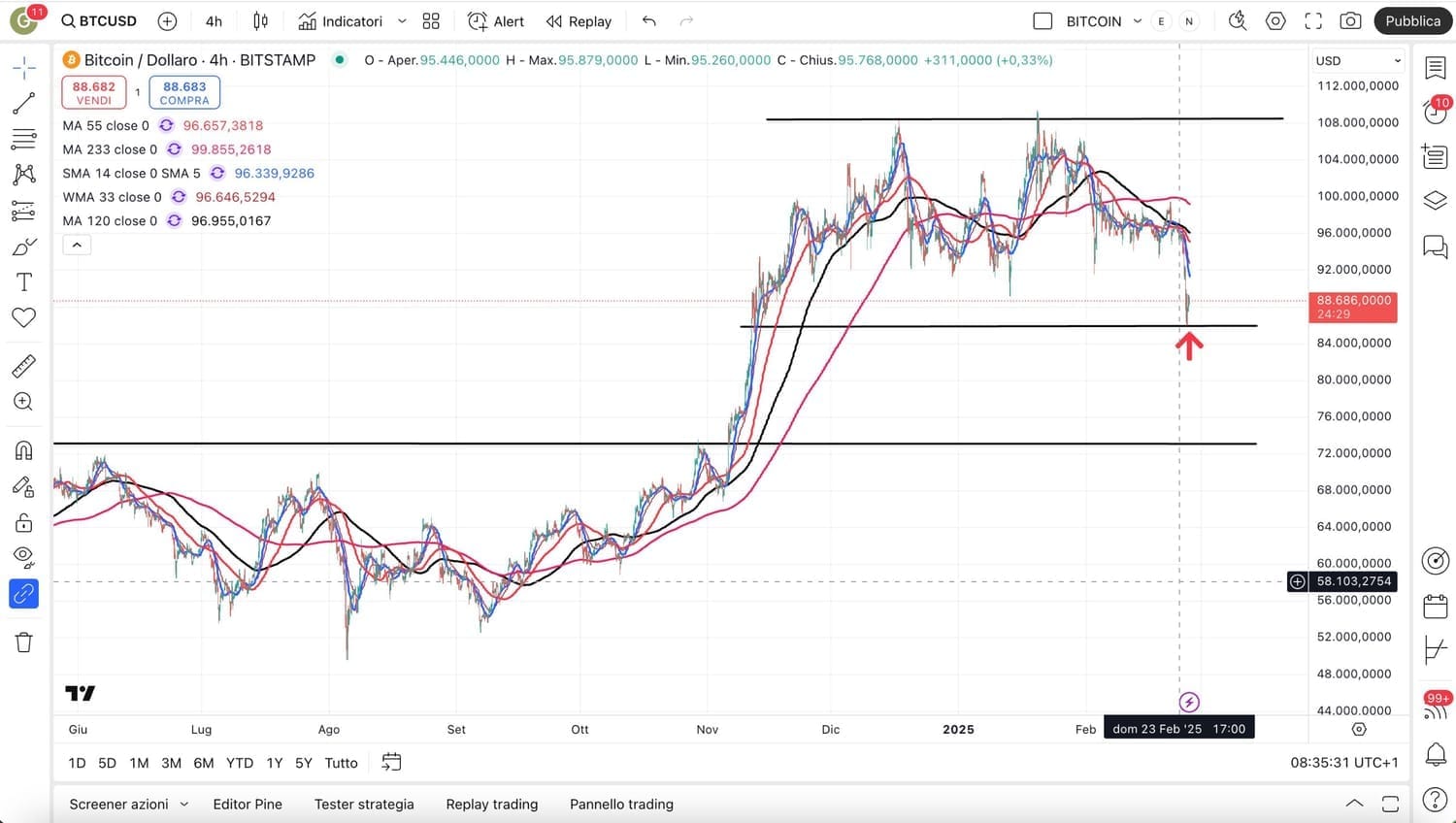Pick the ruler measure tool

coord(23,366)
